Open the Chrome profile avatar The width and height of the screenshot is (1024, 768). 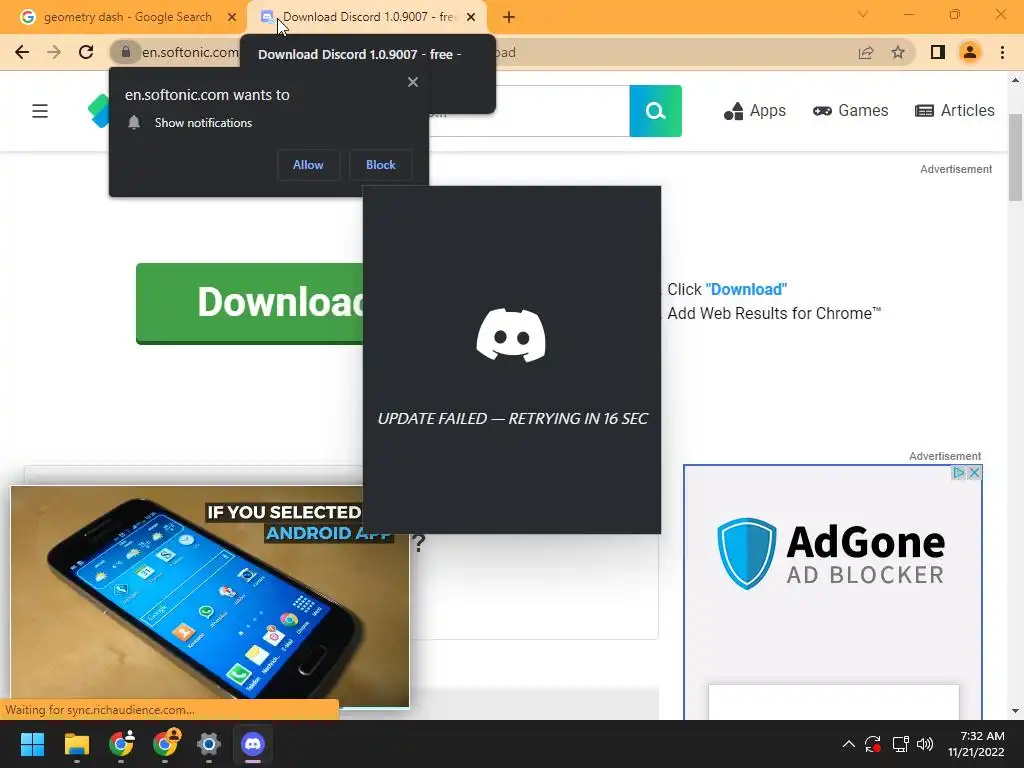970,52
